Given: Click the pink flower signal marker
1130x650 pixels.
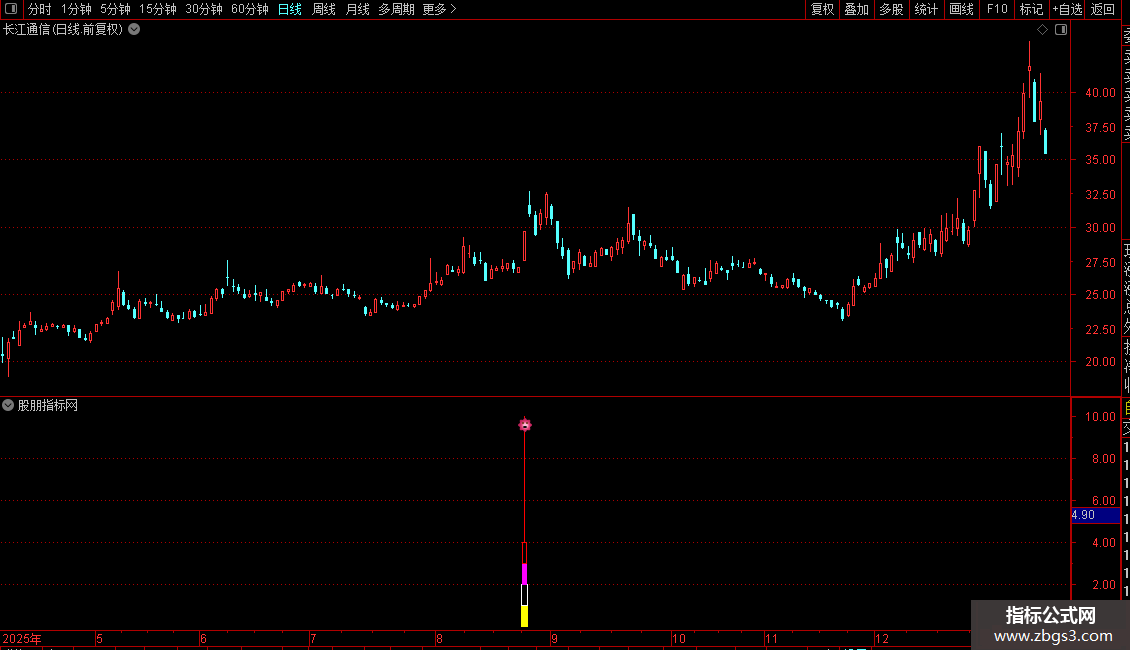Looking at the screenshot, I should [x=525, y=424].
